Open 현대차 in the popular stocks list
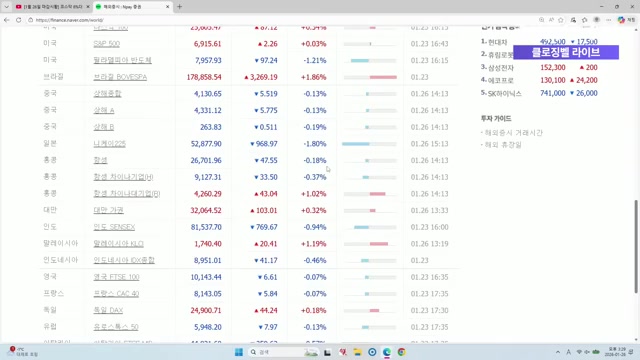Image resolution: width=640 pixels, height=360 pixels. [498, 42]
